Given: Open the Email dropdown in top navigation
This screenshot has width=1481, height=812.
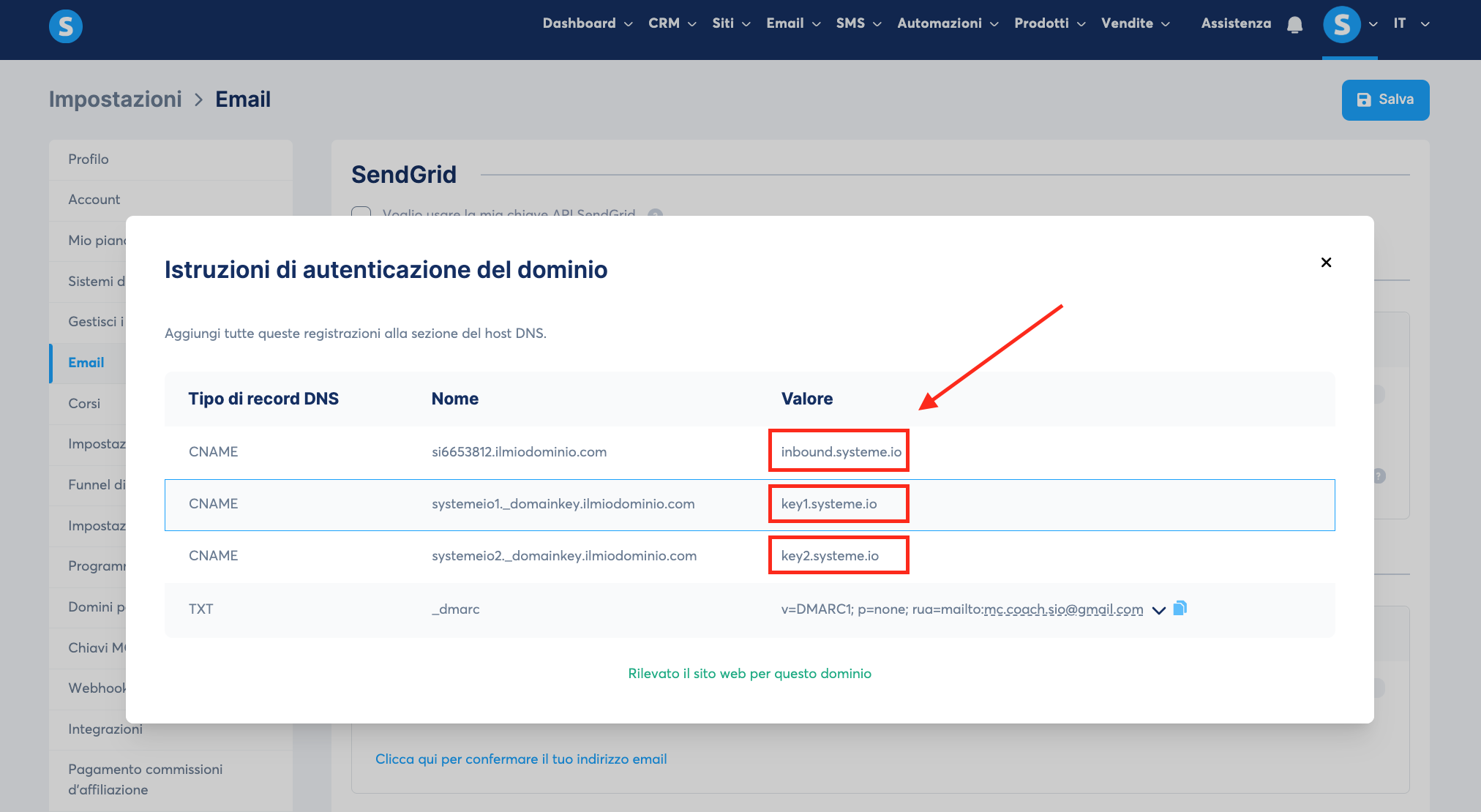Looking at the screenshot, I should [793, 23].
